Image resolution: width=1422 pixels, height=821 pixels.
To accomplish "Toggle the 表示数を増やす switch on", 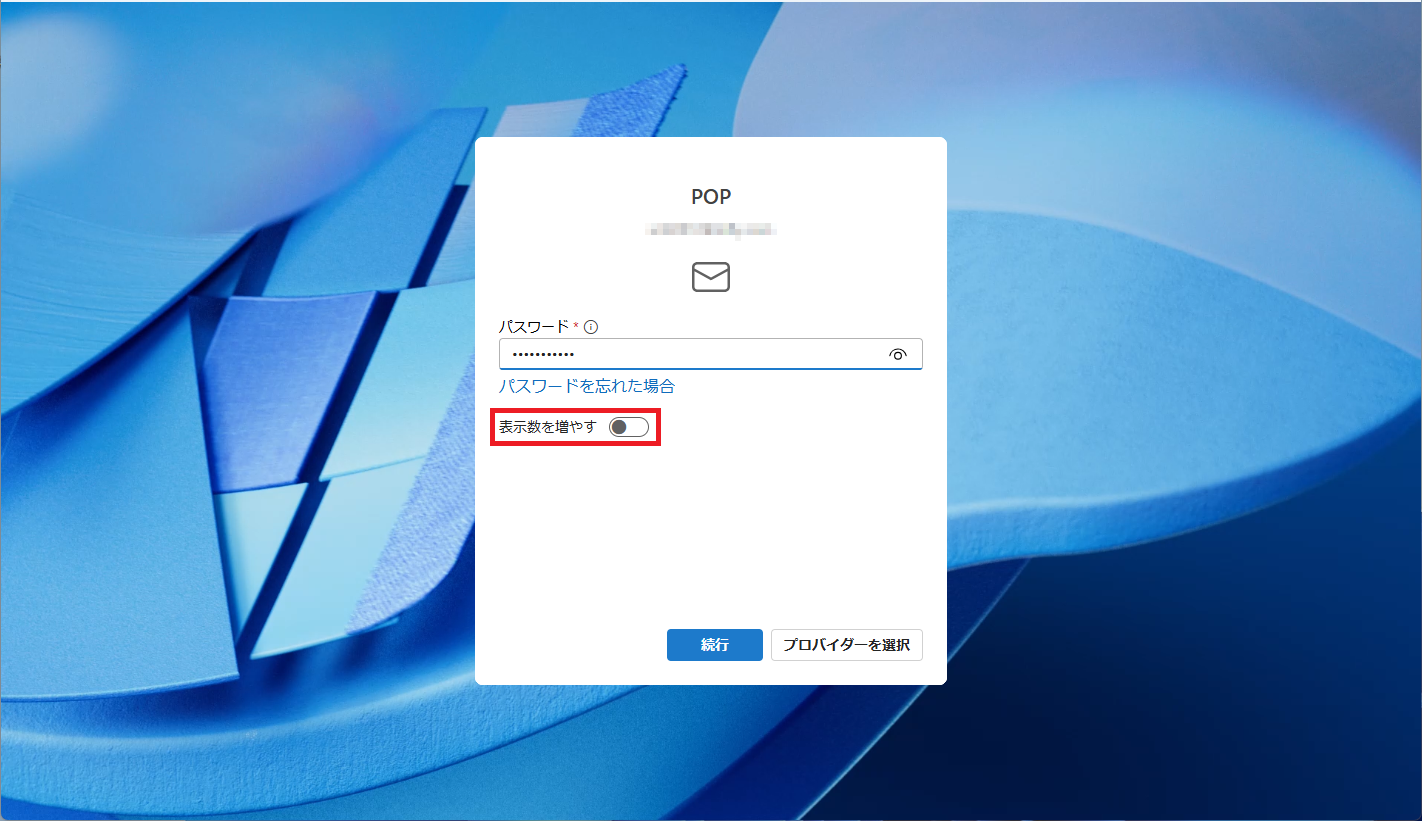I will click(x=629, y=427).
